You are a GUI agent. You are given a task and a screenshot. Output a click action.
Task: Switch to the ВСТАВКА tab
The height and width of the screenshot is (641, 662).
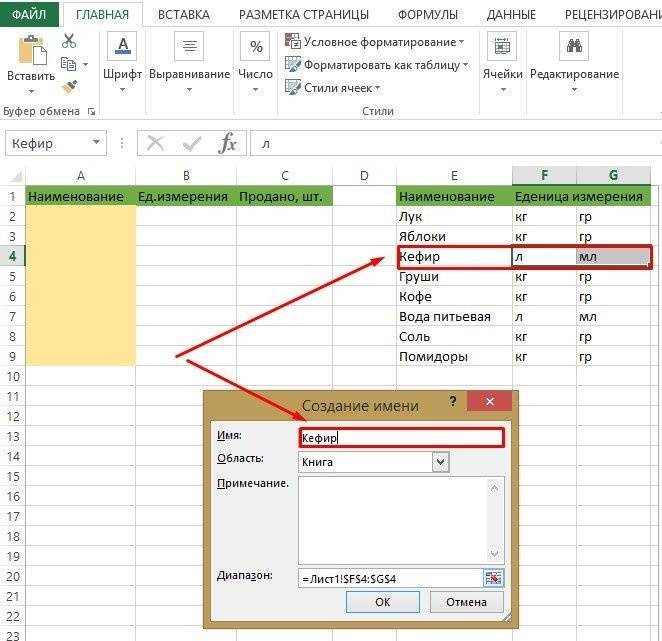(184, 14)
